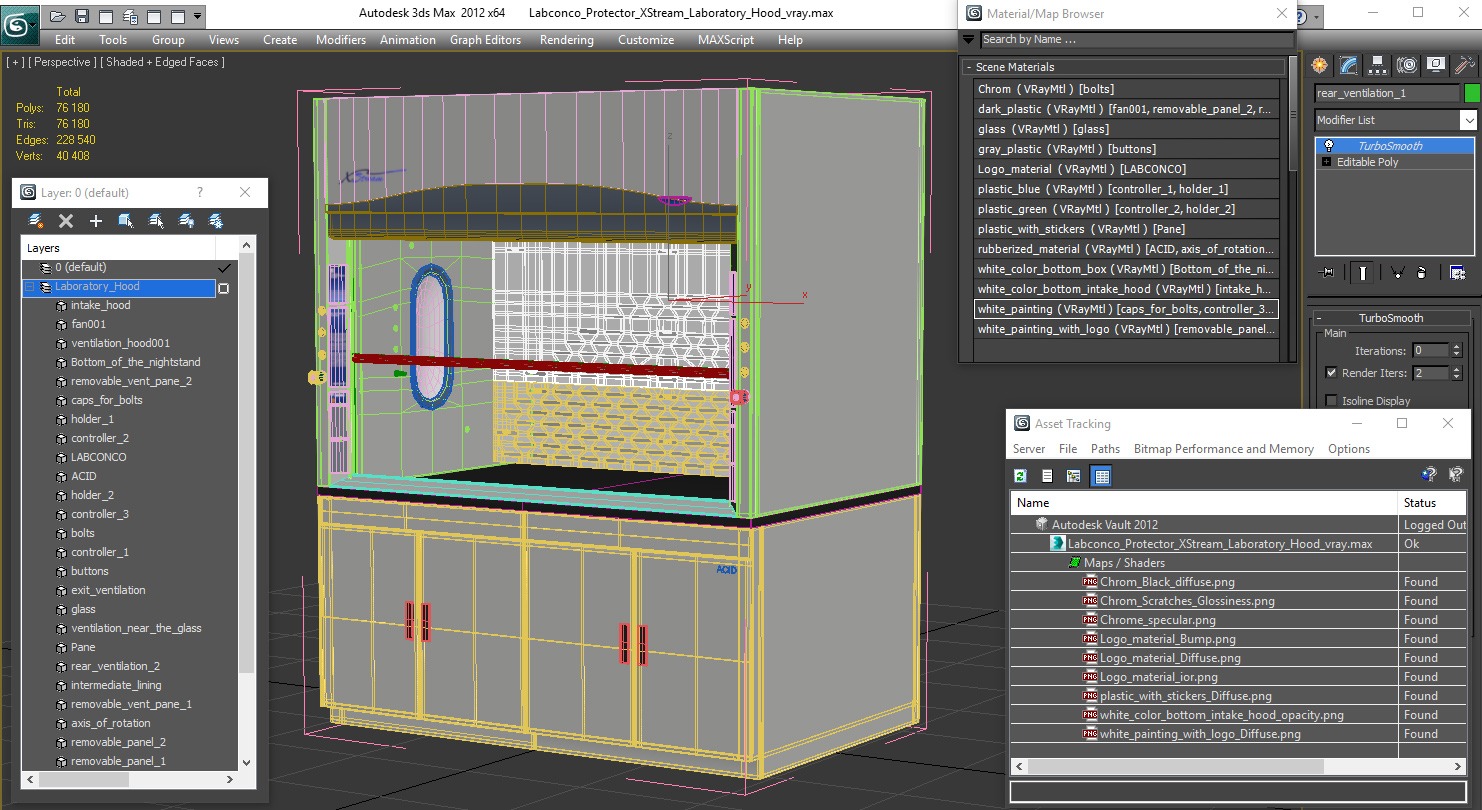Click Freeze/Unfreeze All Layers icon

[x=215, y=221]
